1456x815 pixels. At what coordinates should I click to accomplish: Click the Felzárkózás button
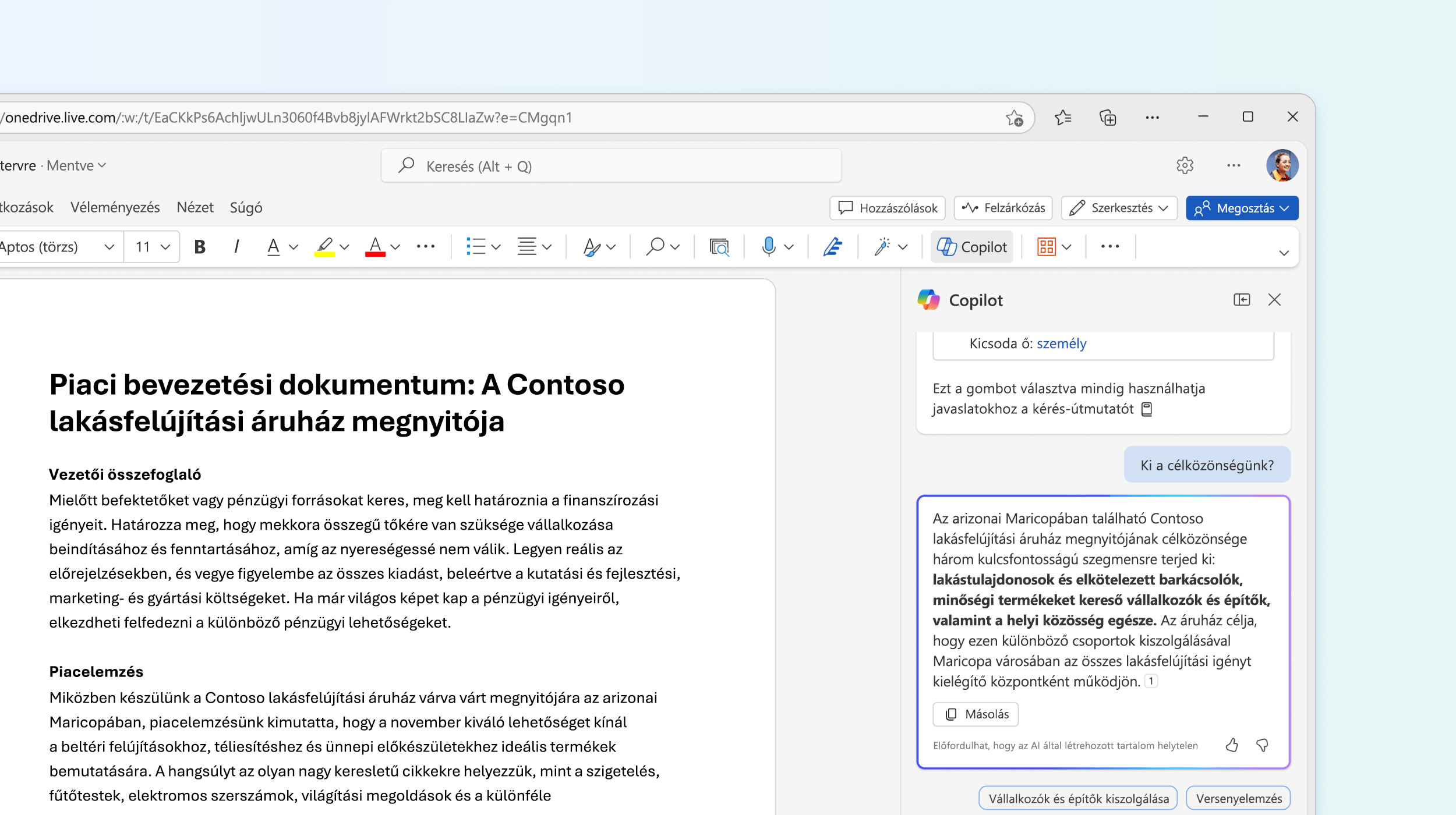click(x=1003, y=208)
